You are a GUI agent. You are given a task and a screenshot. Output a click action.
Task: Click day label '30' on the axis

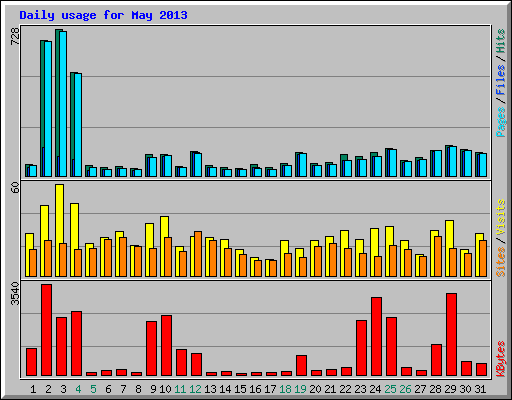tap(465, 389)
